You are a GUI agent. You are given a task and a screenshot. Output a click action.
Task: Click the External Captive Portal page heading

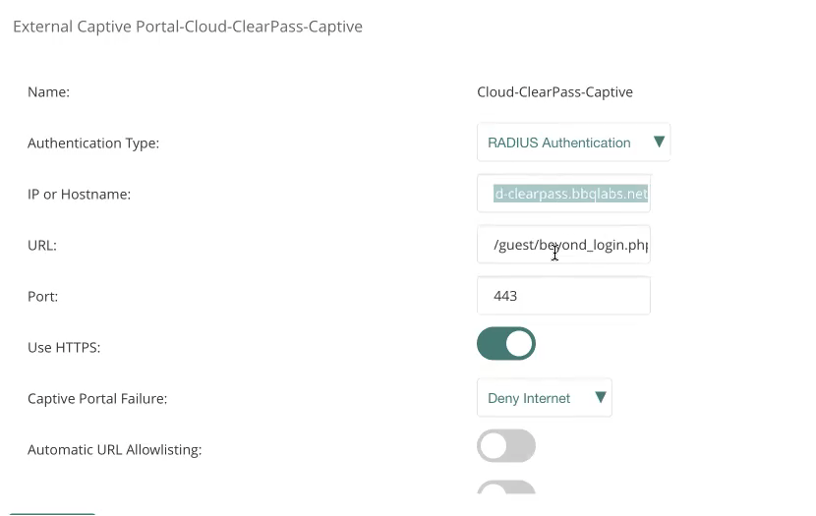tap(187, 27)
